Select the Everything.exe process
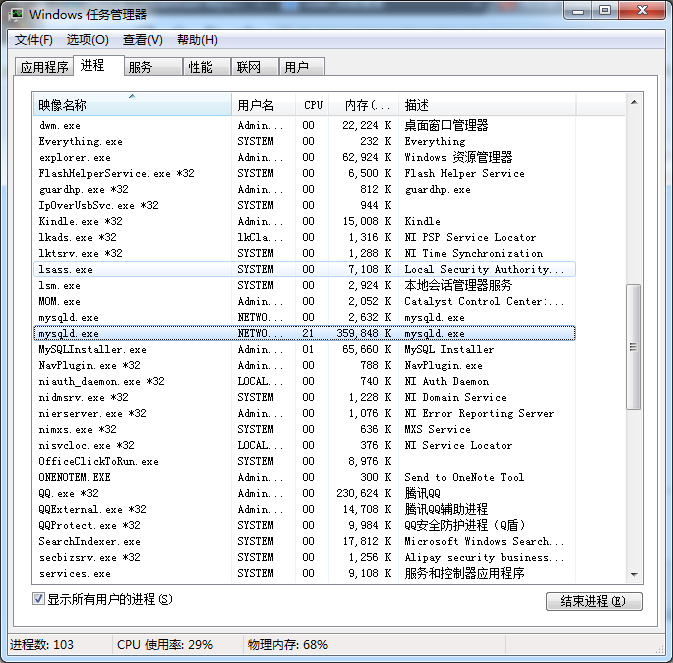This screenshot has height=663, width=673. [304, 141]
